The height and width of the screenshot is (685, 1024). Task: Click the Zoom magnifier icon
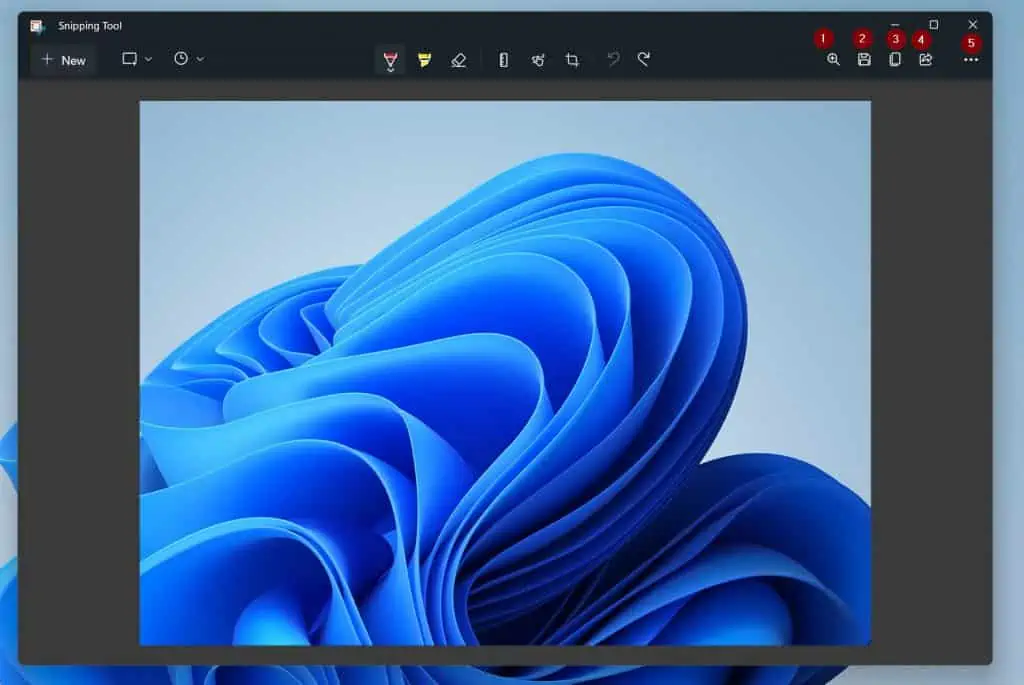click(x=833, y=60)
